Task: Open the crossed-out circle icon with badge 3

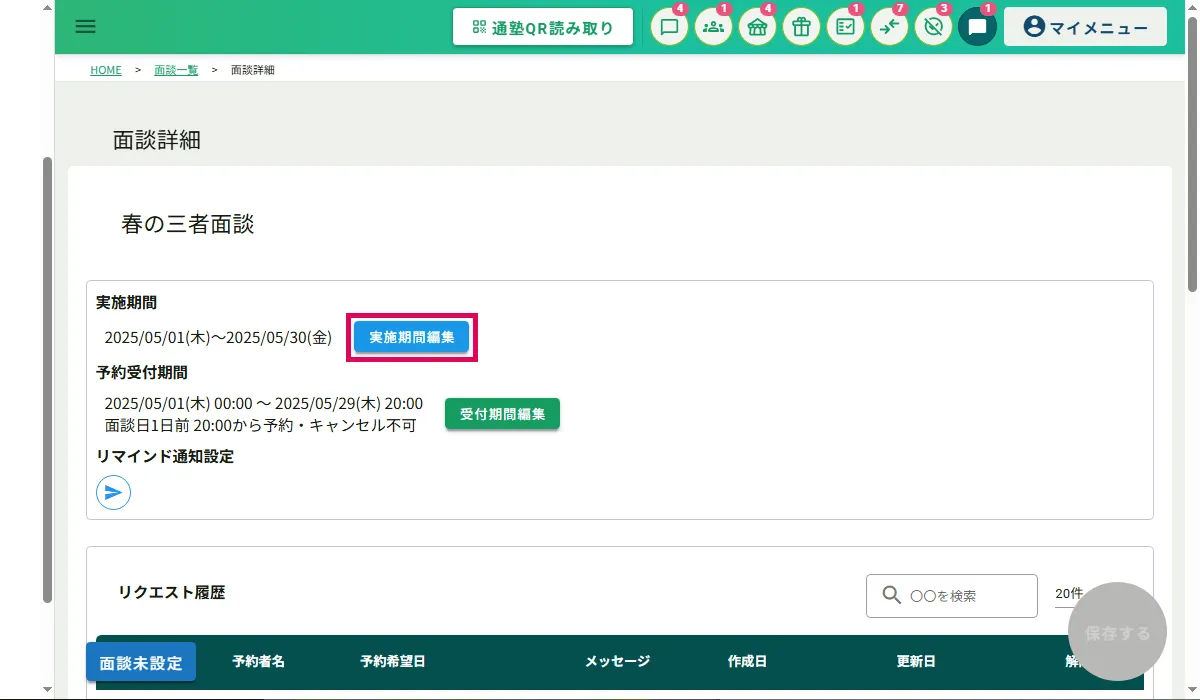Action: pyautogui.click(x=933, y=27)
